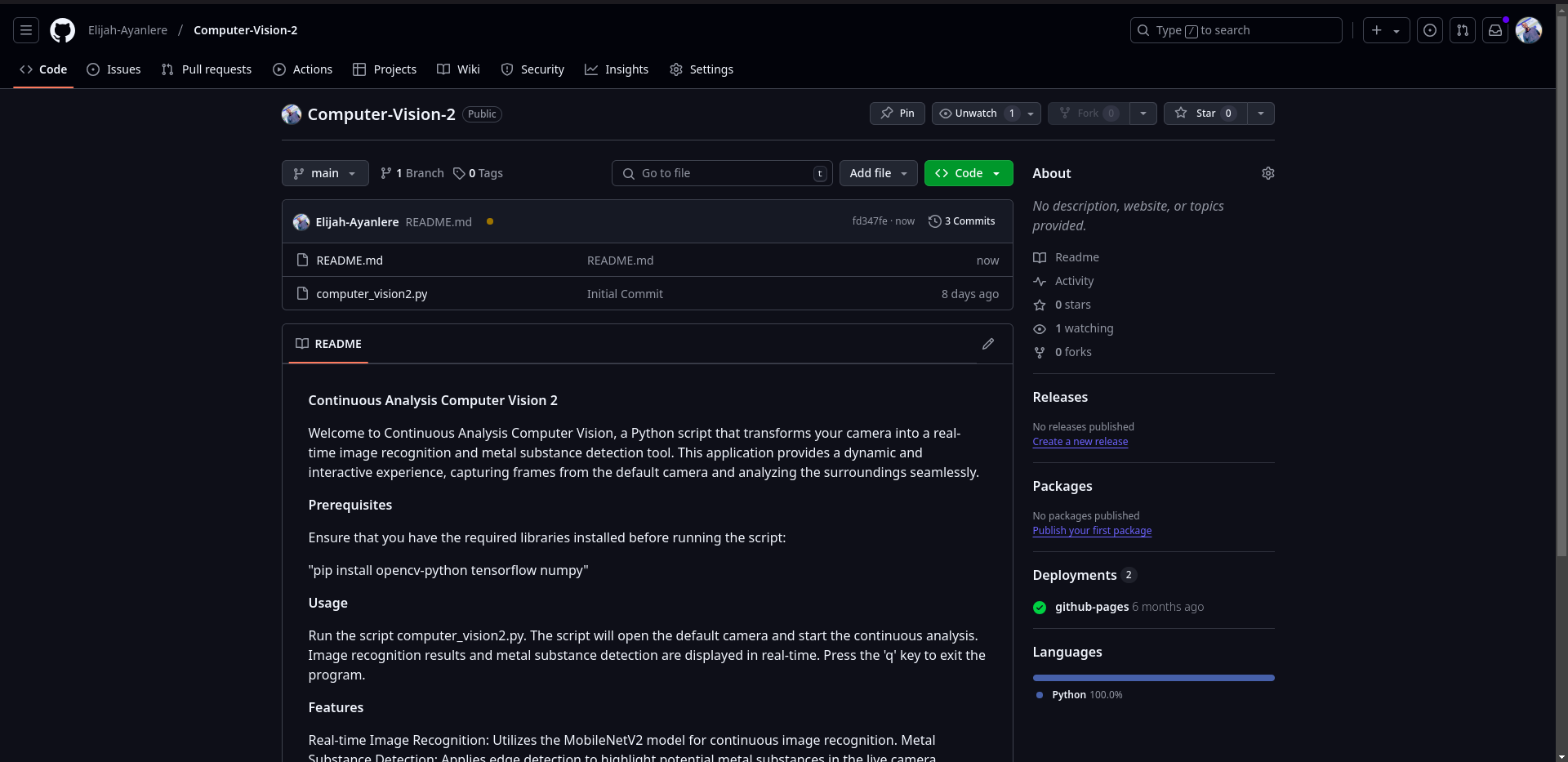Open the Packages heading link
1568x762 pixels.
coord(1062,486)
